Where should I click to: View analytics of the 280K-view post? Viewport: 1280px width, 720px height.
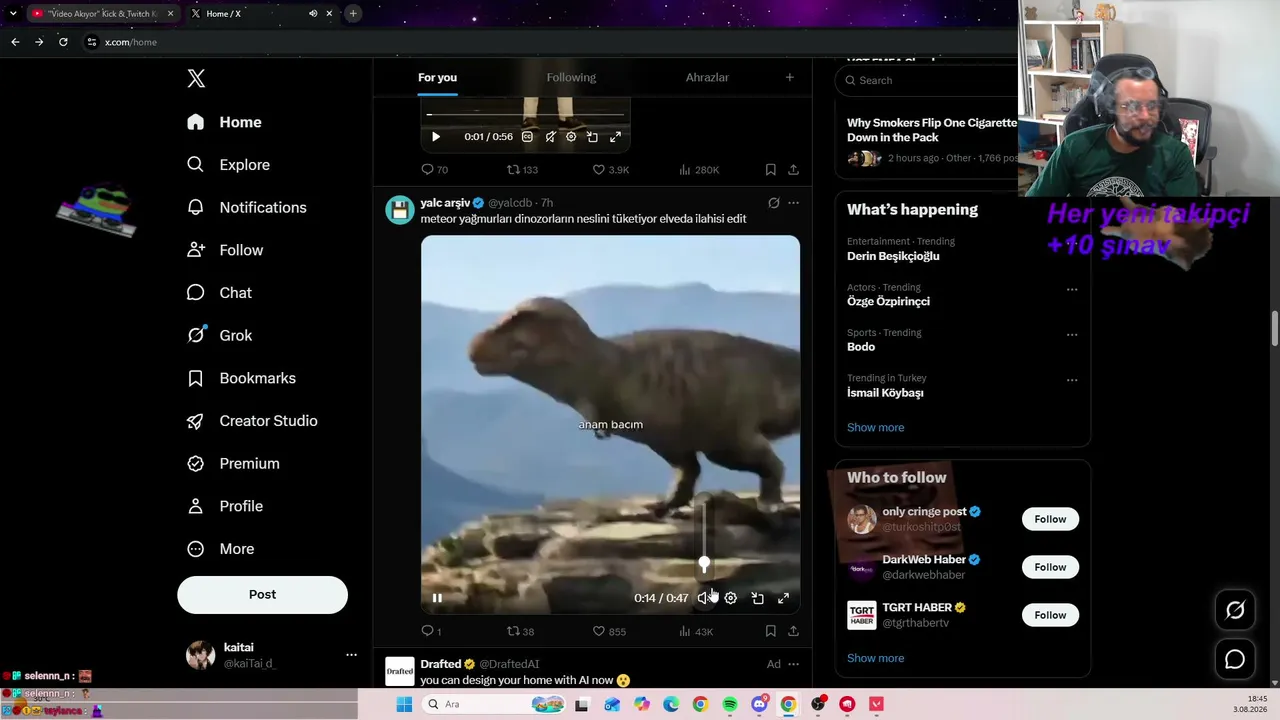[698, 170]
